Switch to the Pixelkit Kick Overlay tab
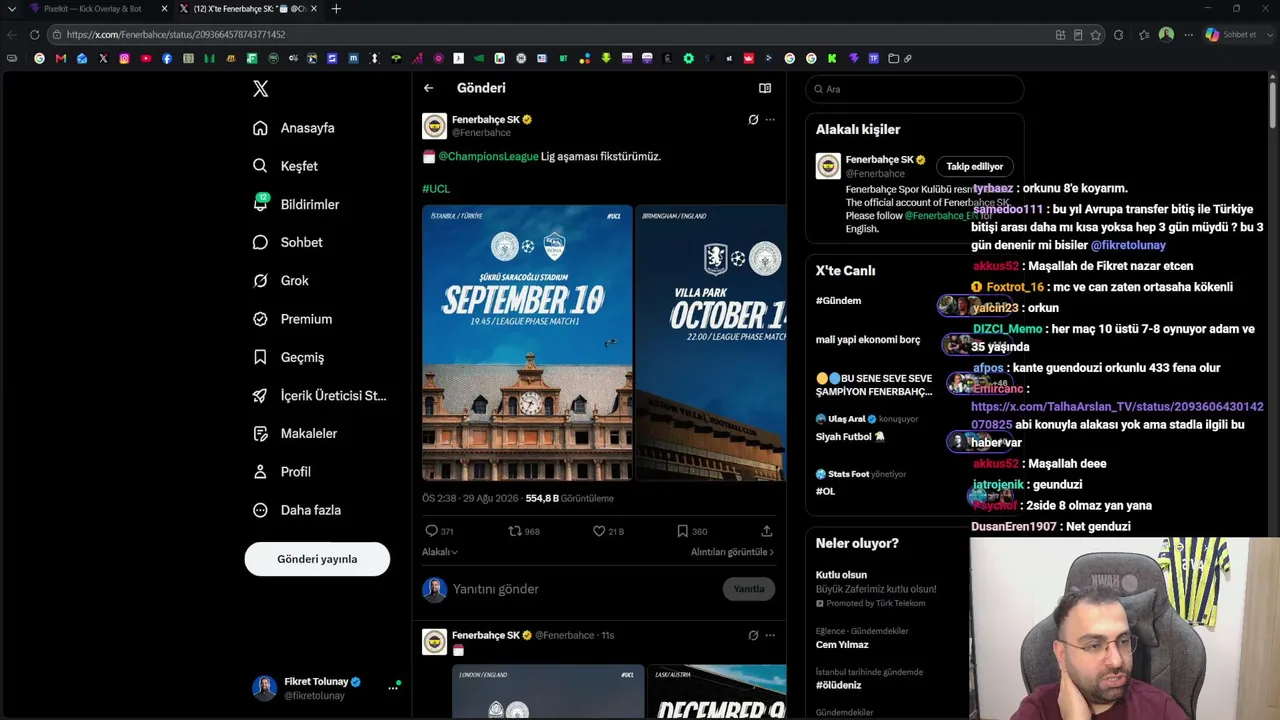This screenshot has width=1280, height=720. tap(92, 9)
